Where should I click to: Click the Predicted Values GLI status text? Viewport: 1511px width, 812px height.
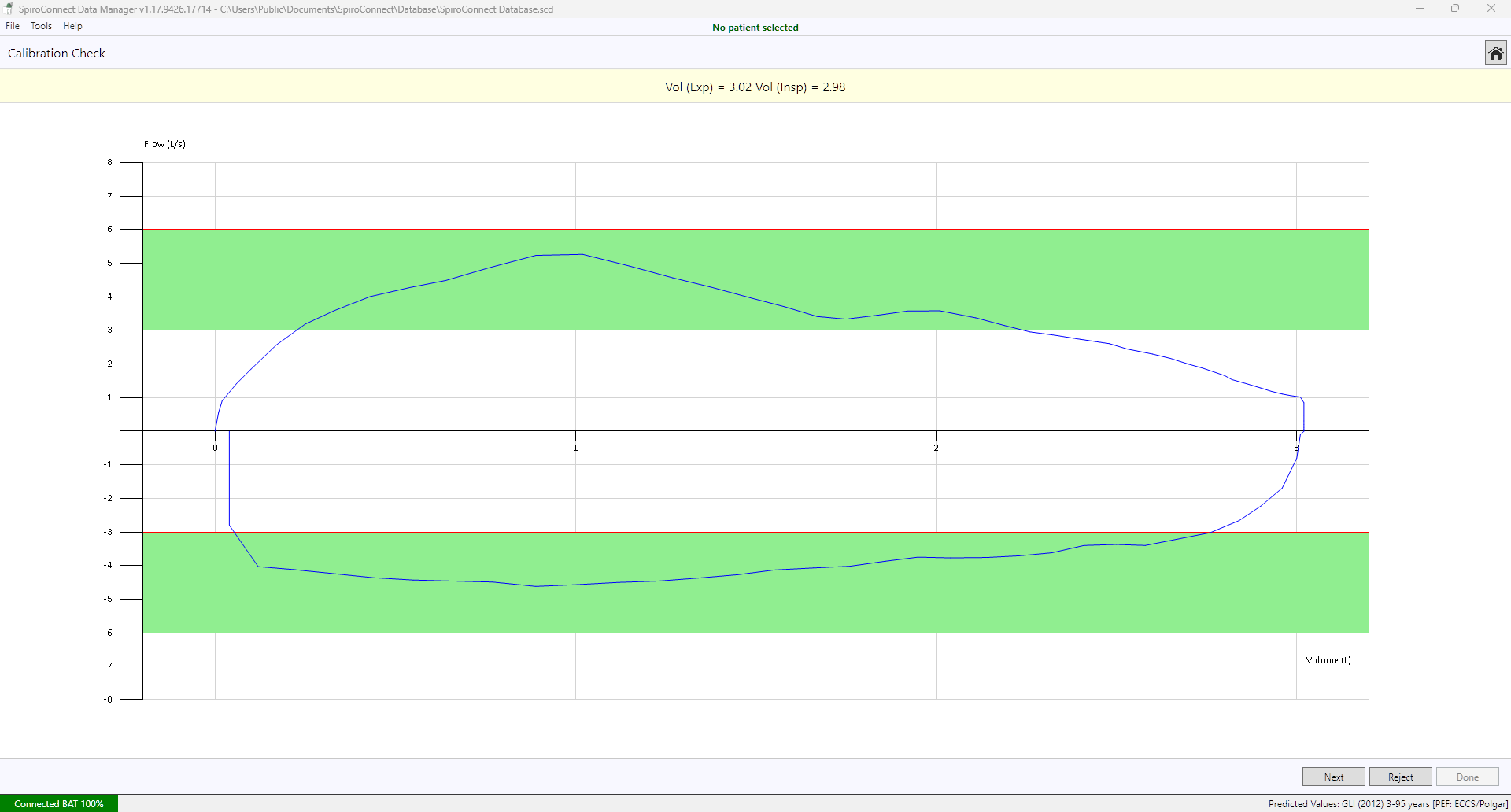tap(1387, 803)
